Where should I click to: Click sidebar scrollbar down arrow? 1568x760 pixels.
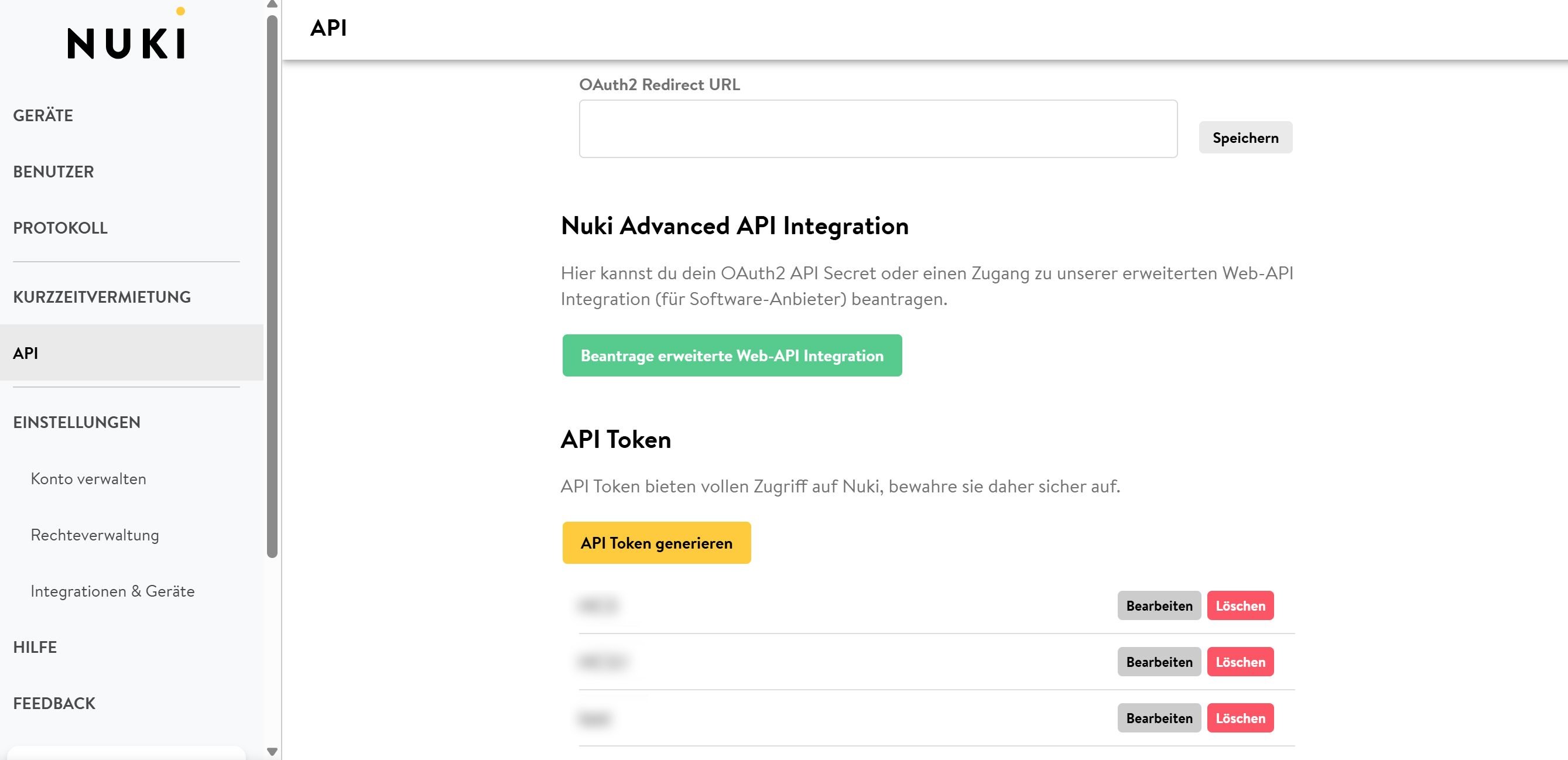click(272, 751)
